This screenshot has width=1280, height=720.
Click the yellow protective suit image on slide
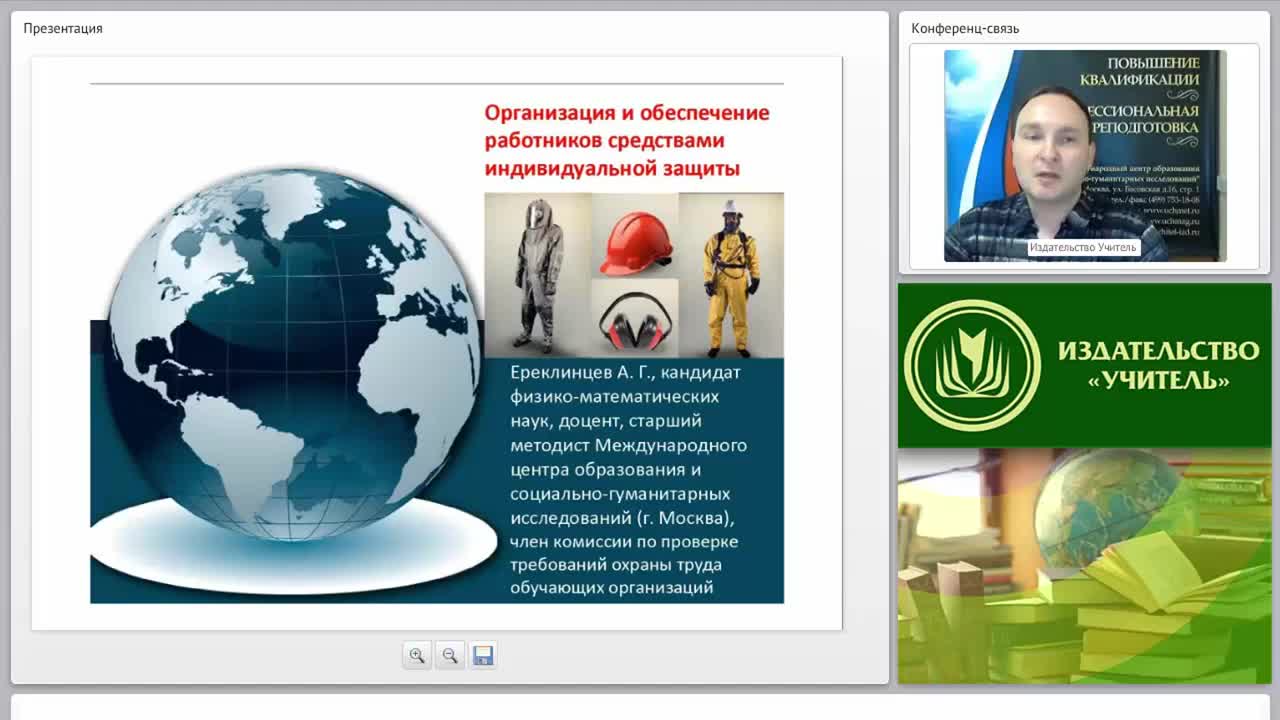[x=731, y=276]
